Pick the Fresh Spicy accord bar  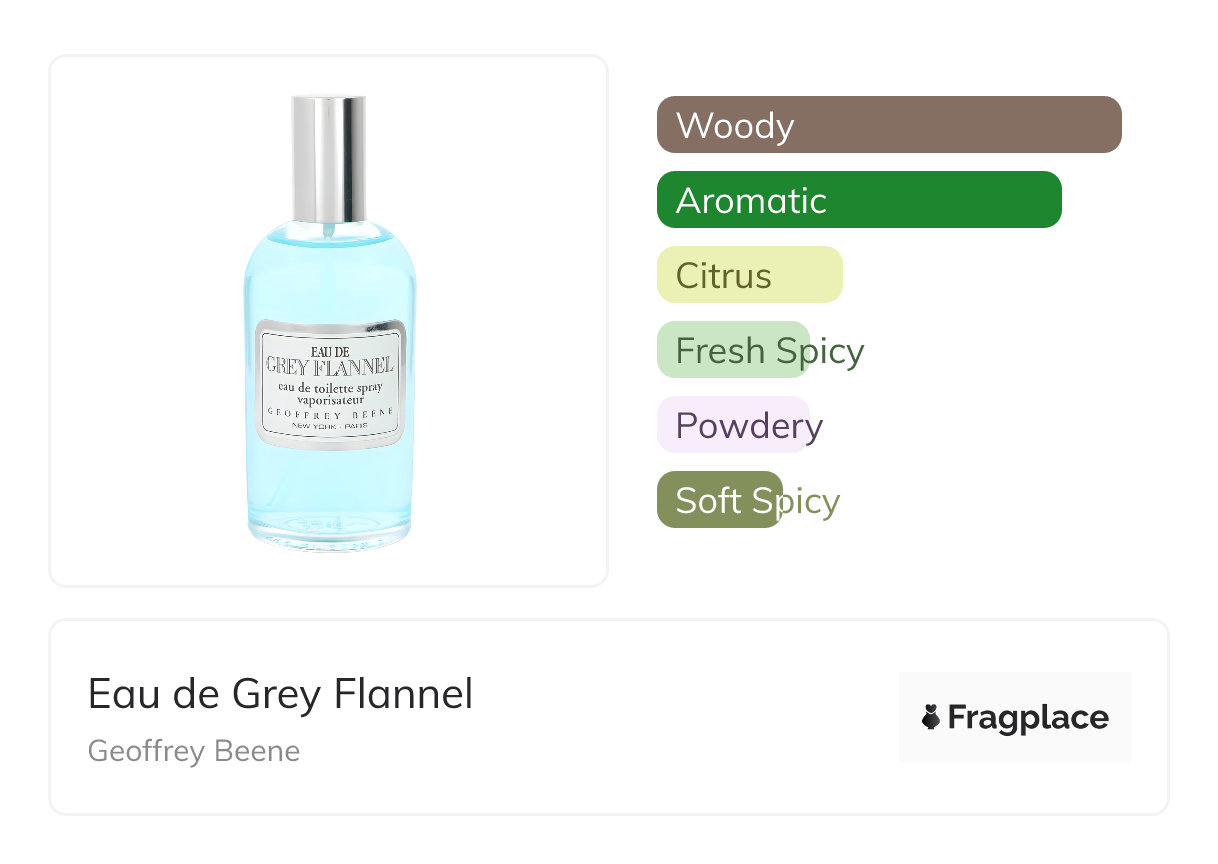click(x=733, y=350)
